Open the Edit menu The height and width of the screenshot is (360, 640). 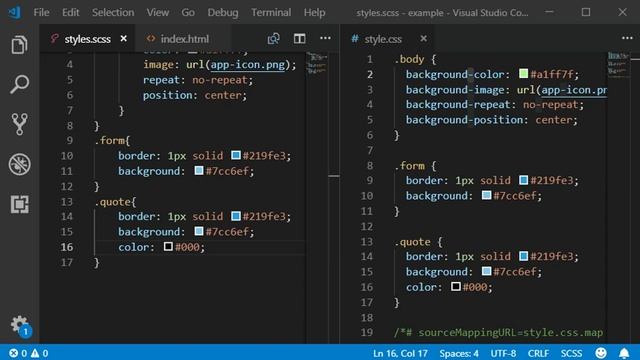tap(71, 13)
